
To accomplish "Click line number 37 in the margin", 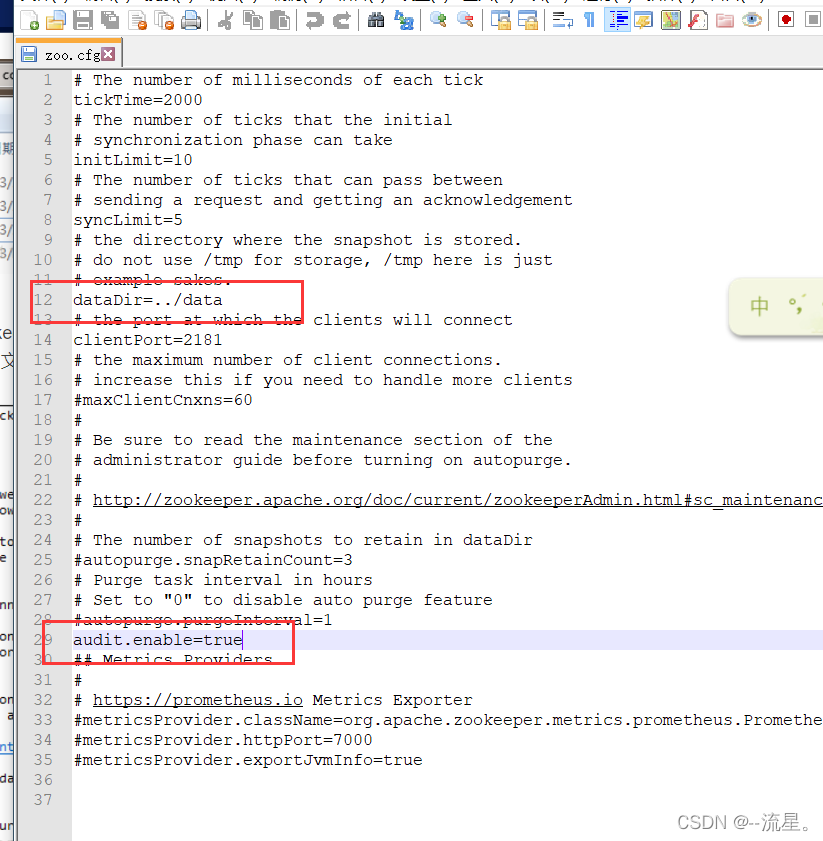I will (x=43, y=800).
